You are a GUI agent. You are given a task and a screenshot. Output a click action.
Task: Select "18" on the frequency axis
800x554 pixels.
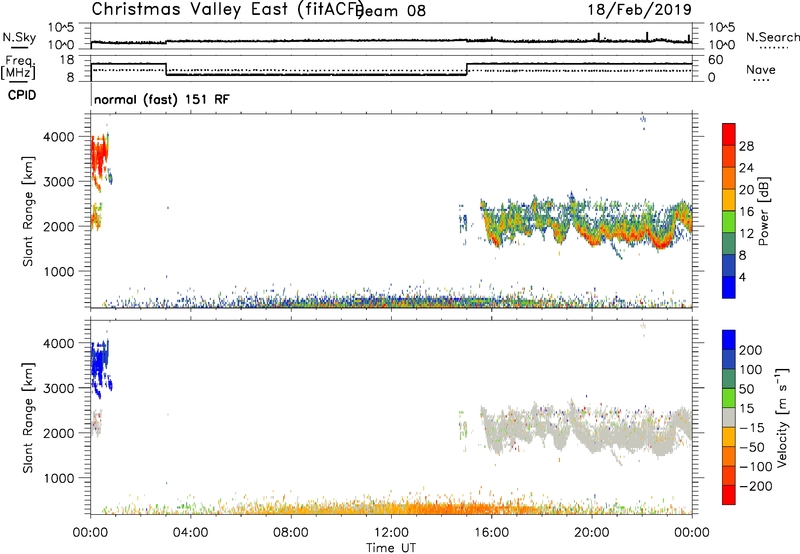click(66, 60)
